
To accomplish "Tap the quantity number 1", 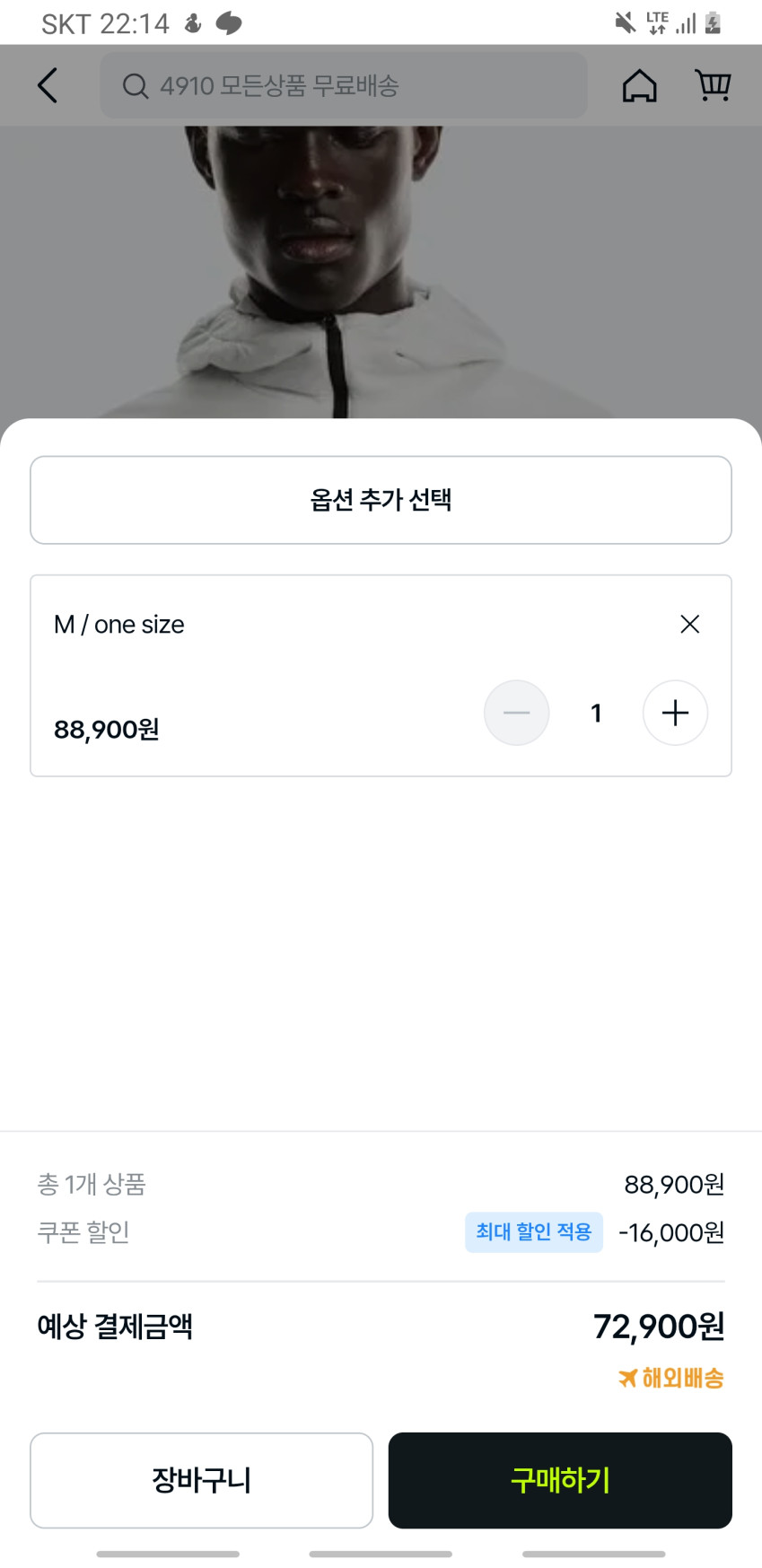I will [x=596, y=713].
